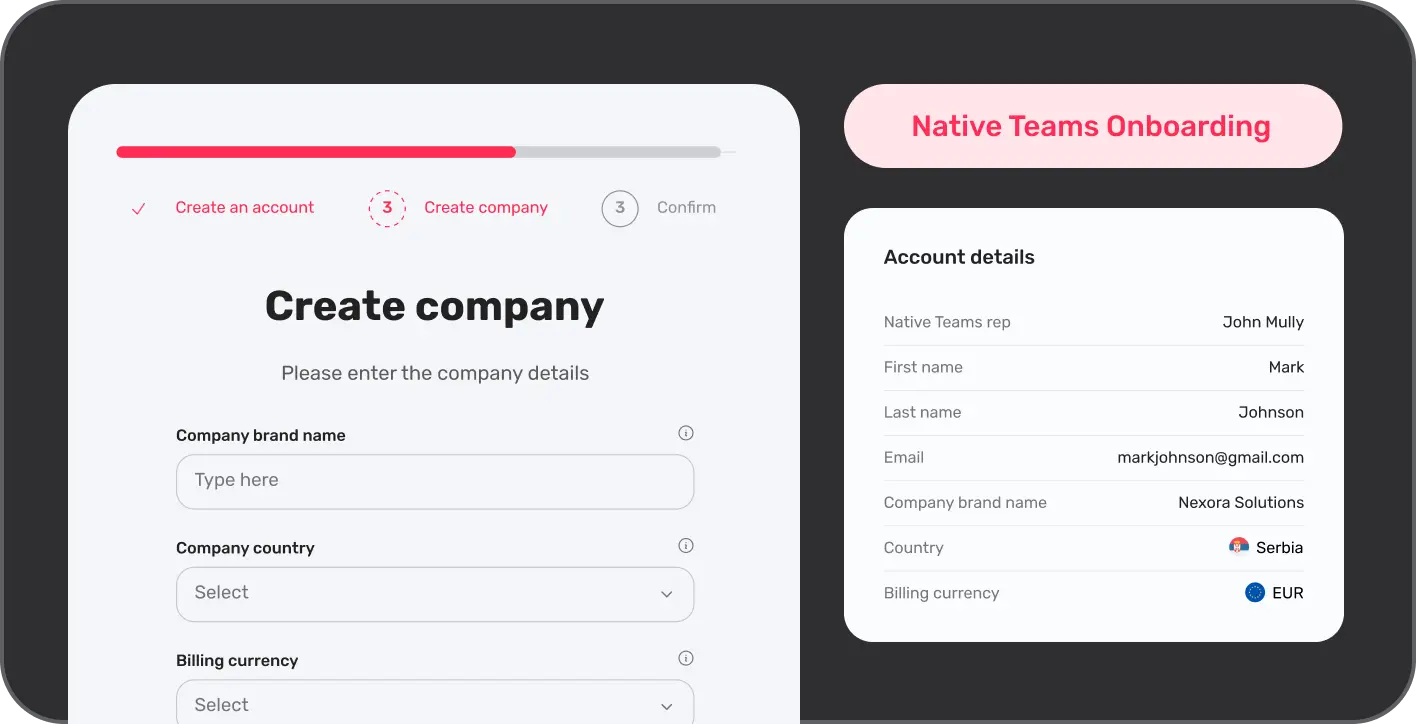Image resolution: width=1416 pixels, height=724 pixels.
Task: Click the red onboarding progress bar
Action: [316, 152]
